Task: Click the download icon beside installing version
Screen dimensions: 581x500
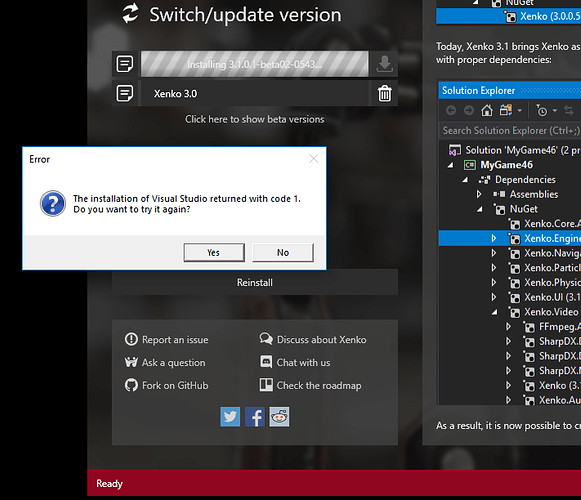Action: pos(385,64)
